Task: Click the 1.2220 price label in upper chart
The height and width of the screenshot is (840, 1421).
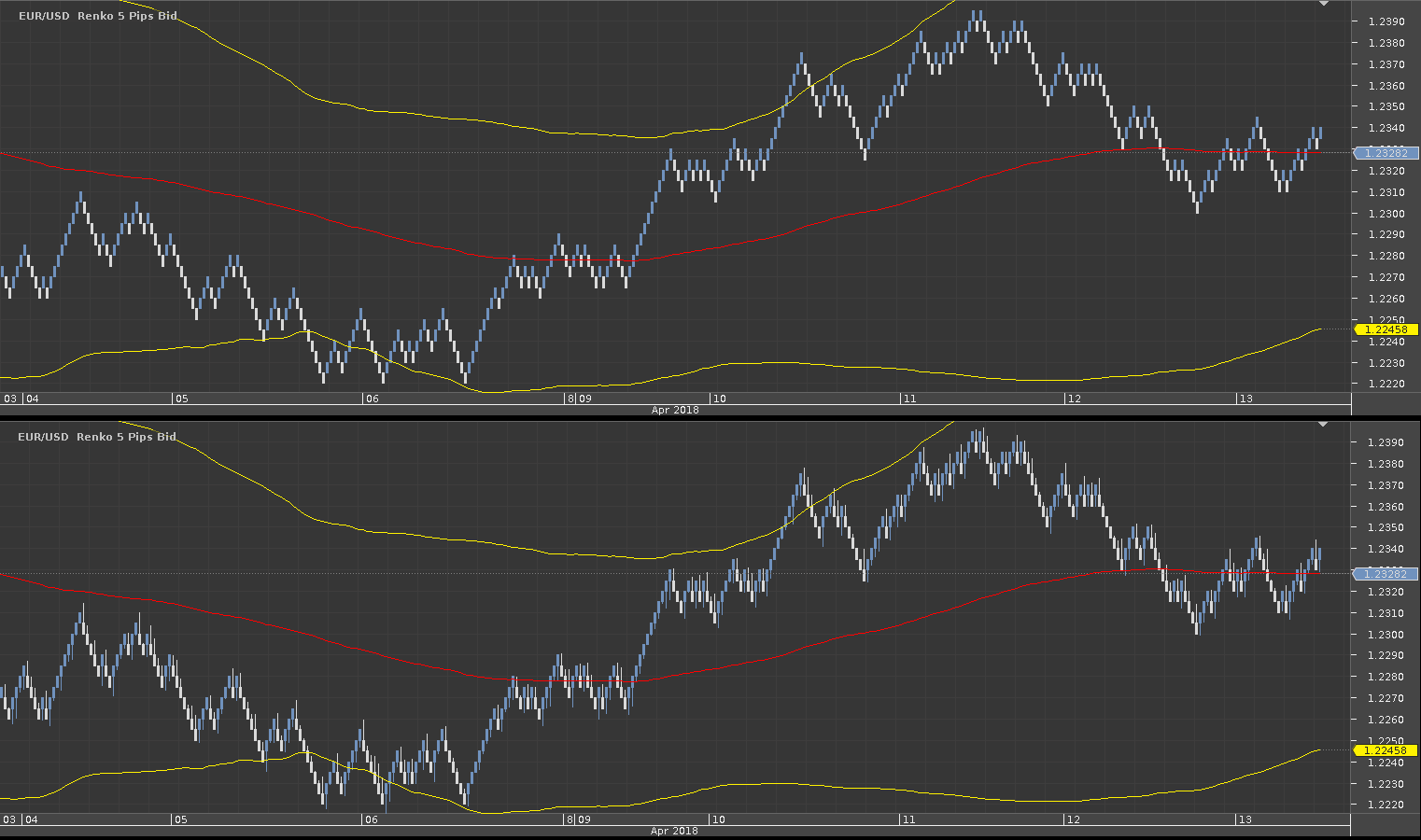Action: pos(1386,384)
